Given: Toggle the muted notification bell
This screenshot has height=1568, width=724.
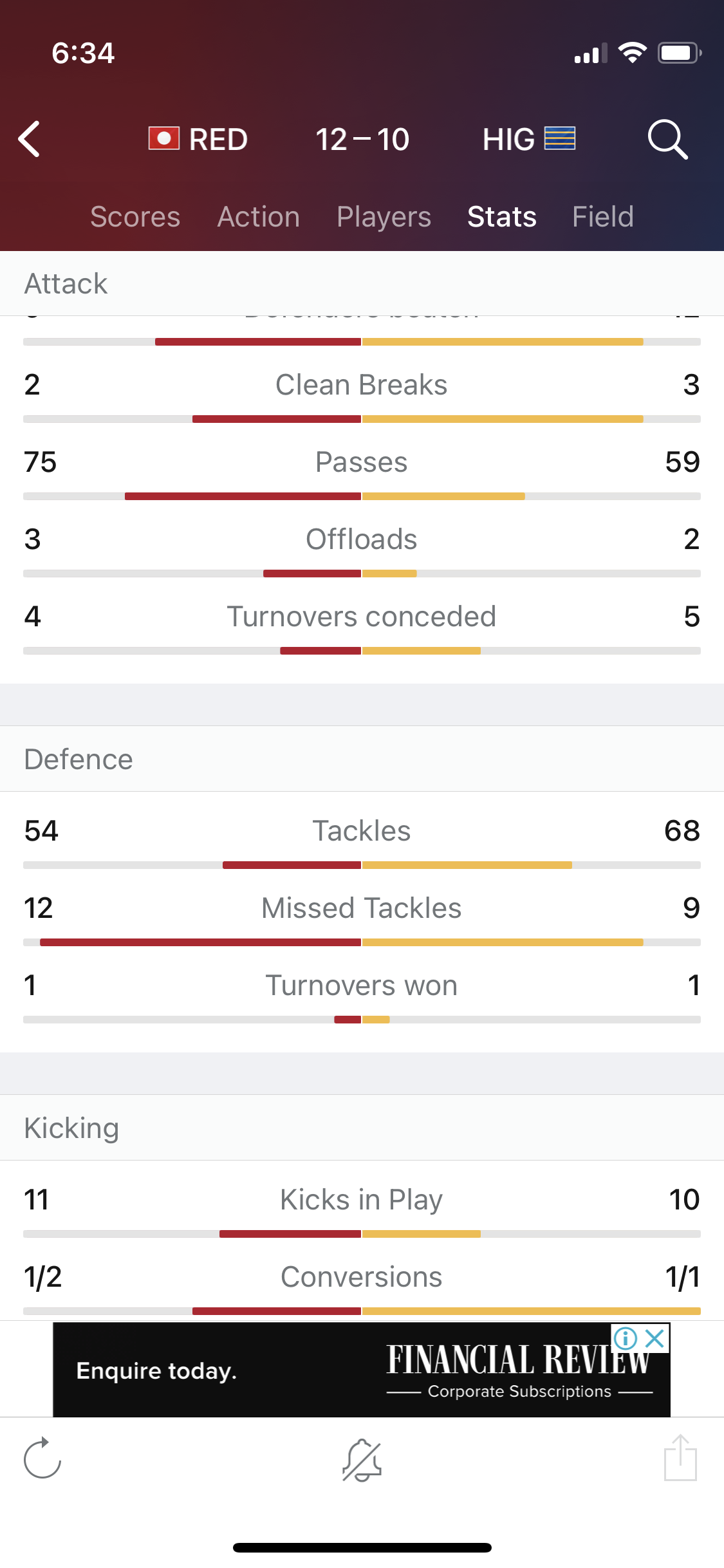Looking at the screenshot, I should (362, 1459).
